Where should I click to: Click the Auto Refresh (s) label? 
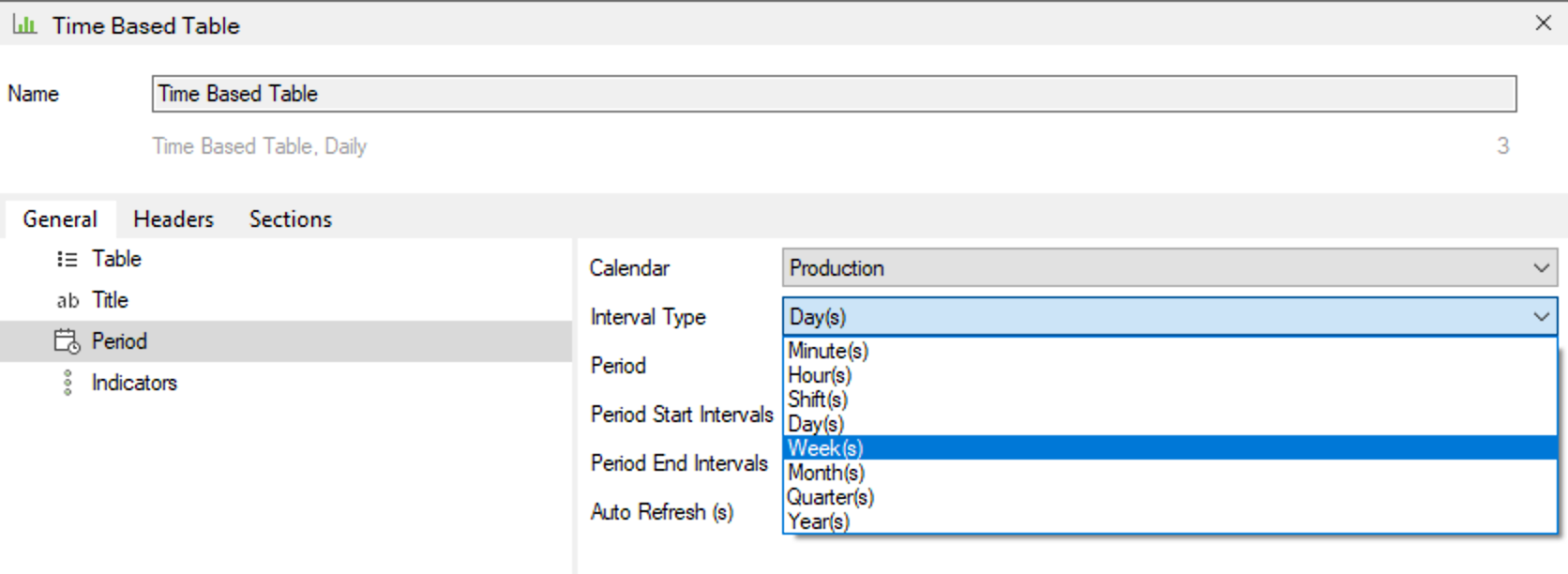[x=662, y=512]
